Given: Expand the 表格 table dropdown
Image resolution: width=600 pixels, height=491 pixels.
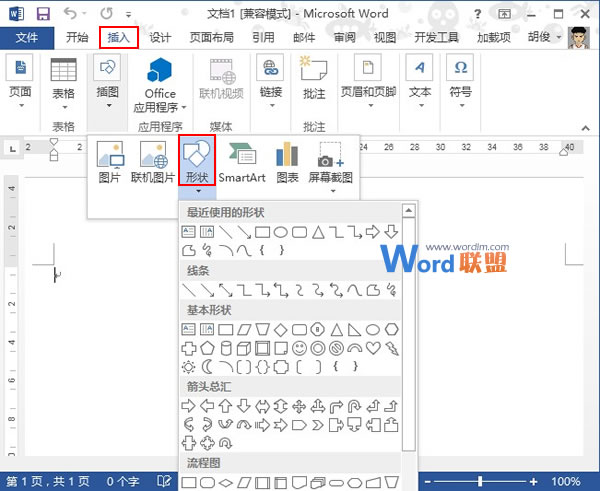Looking at the screenshot, I should (x=64, y=107).
